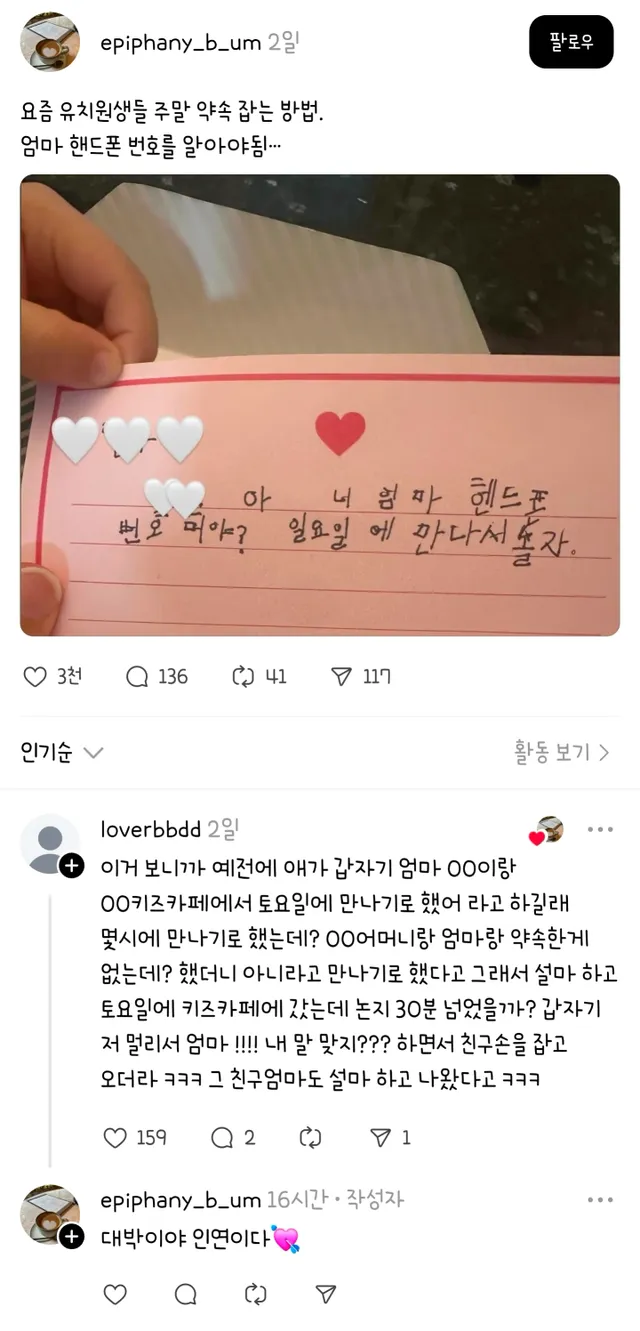Open reply icon under the author's comment

point(186,1295)
